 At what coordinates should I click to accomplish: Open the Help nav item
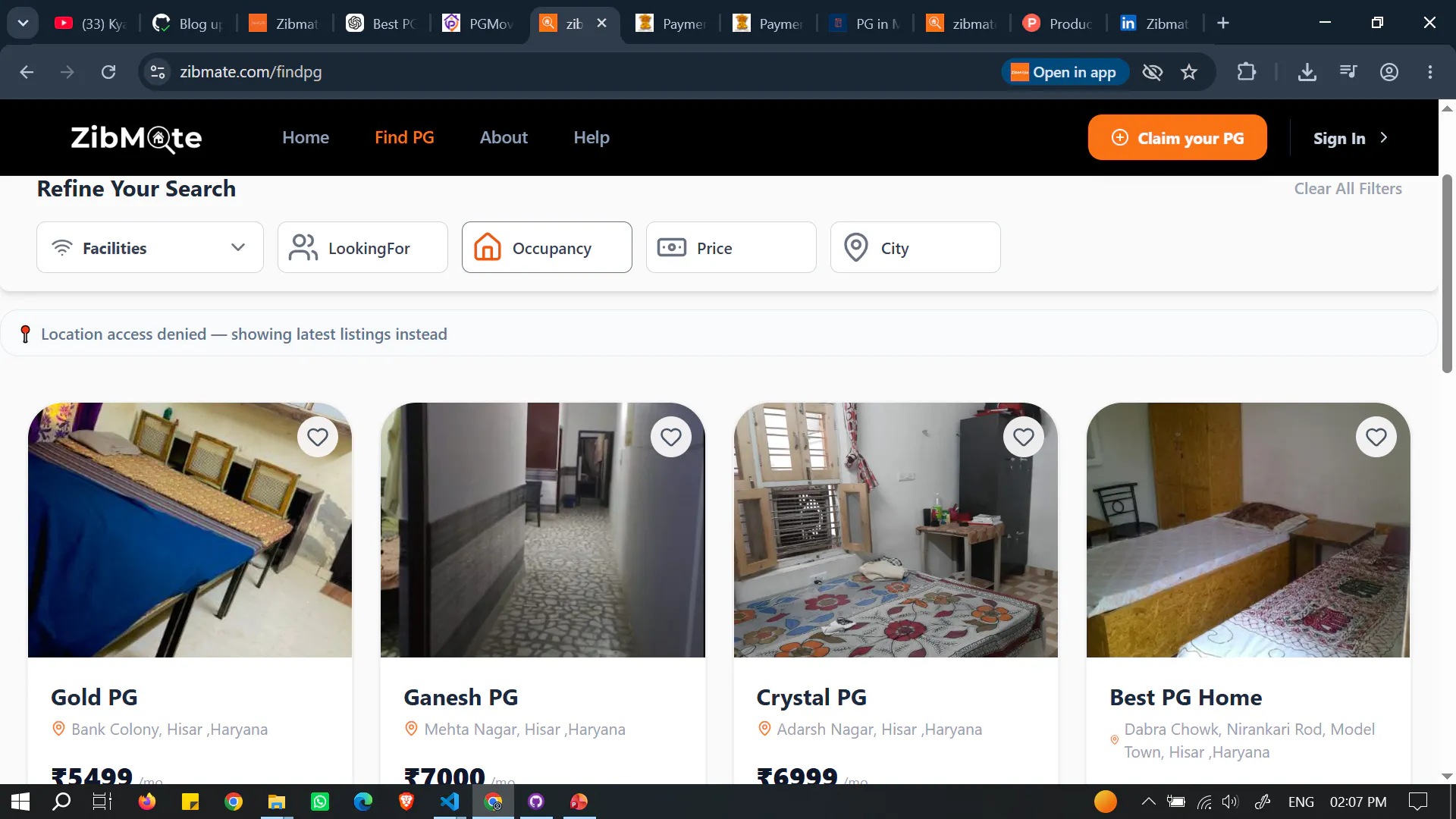point(591,137)
